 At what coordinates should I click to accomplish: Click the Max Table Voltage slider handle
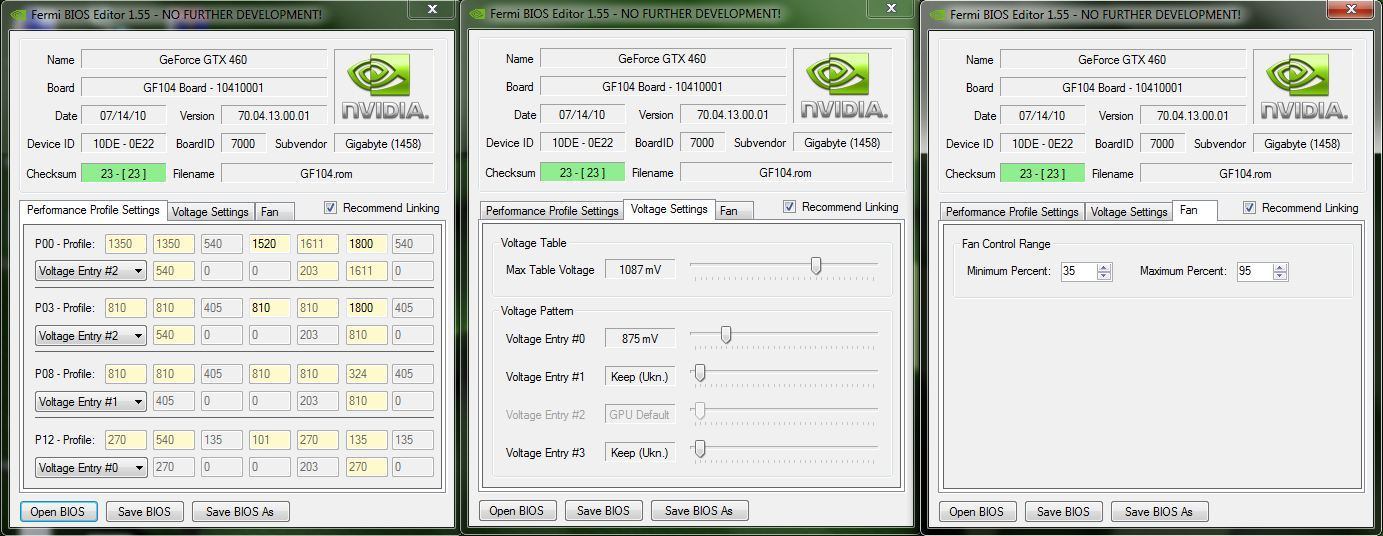point(816,266)
